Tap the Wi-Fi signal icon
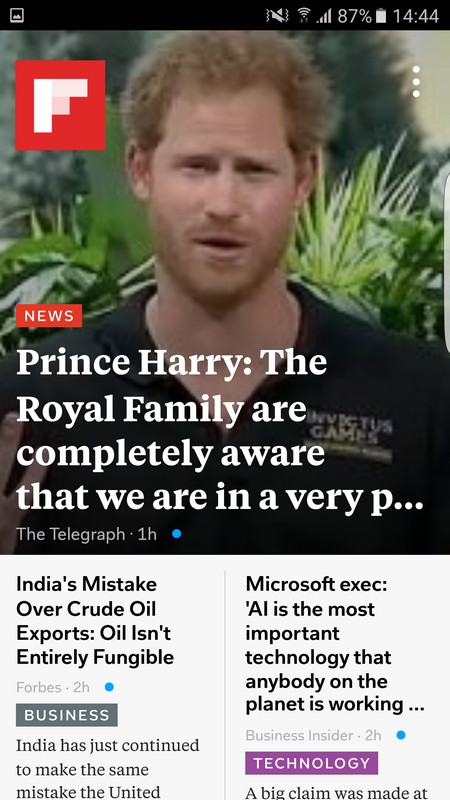450x800 pixels. [305, 16]
